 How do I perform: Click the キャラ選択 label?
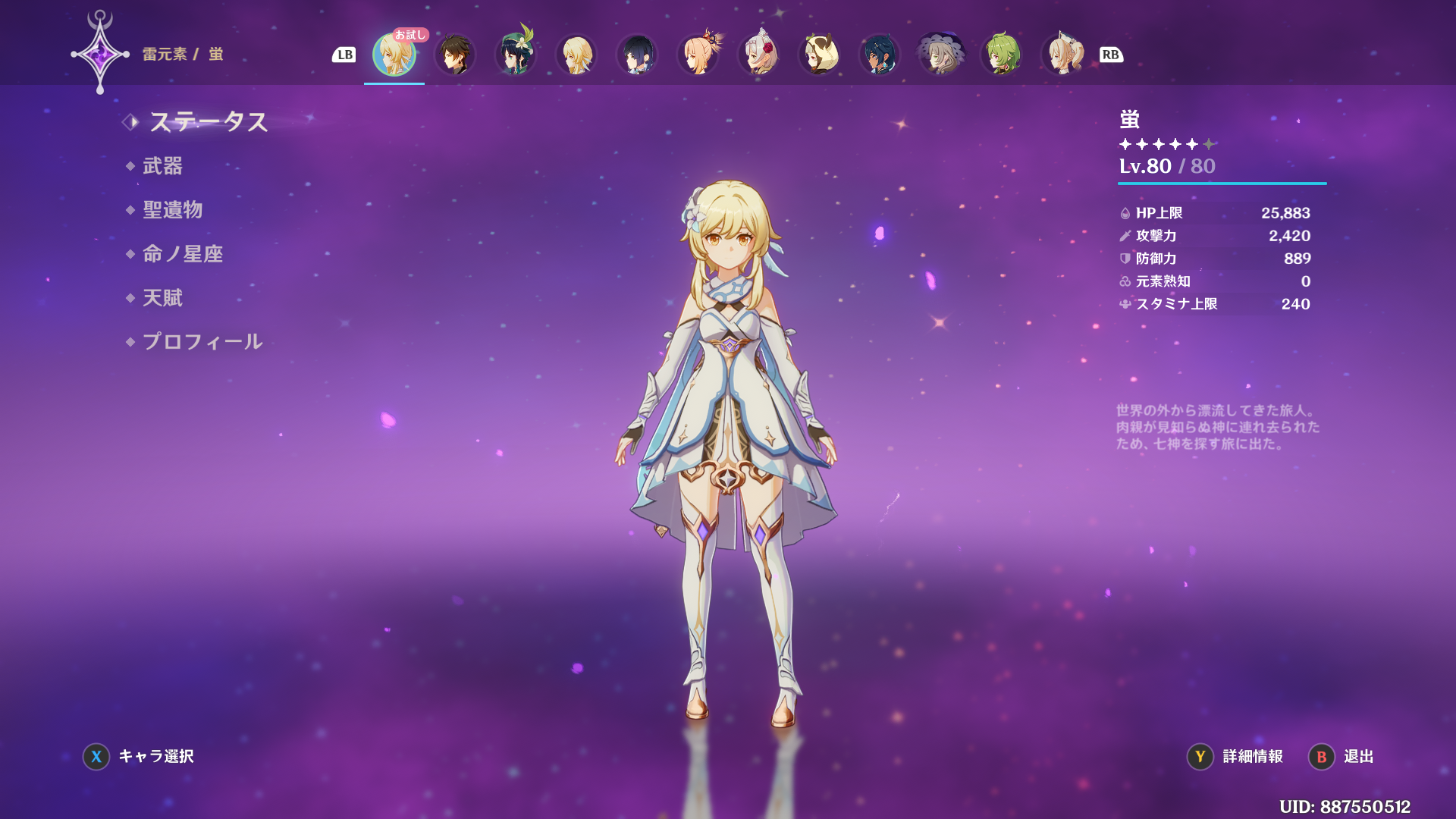156,757
